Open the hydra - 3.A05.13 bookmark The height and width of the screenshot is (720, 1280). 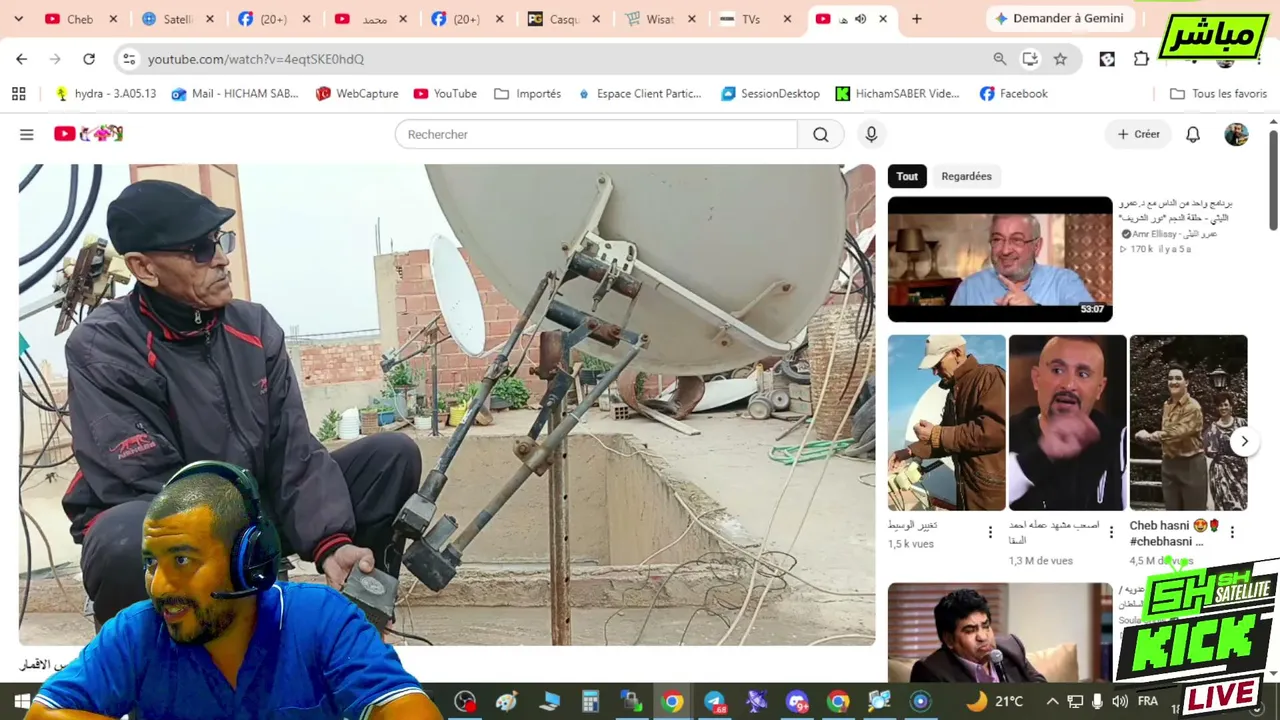(x=105, y=94)
